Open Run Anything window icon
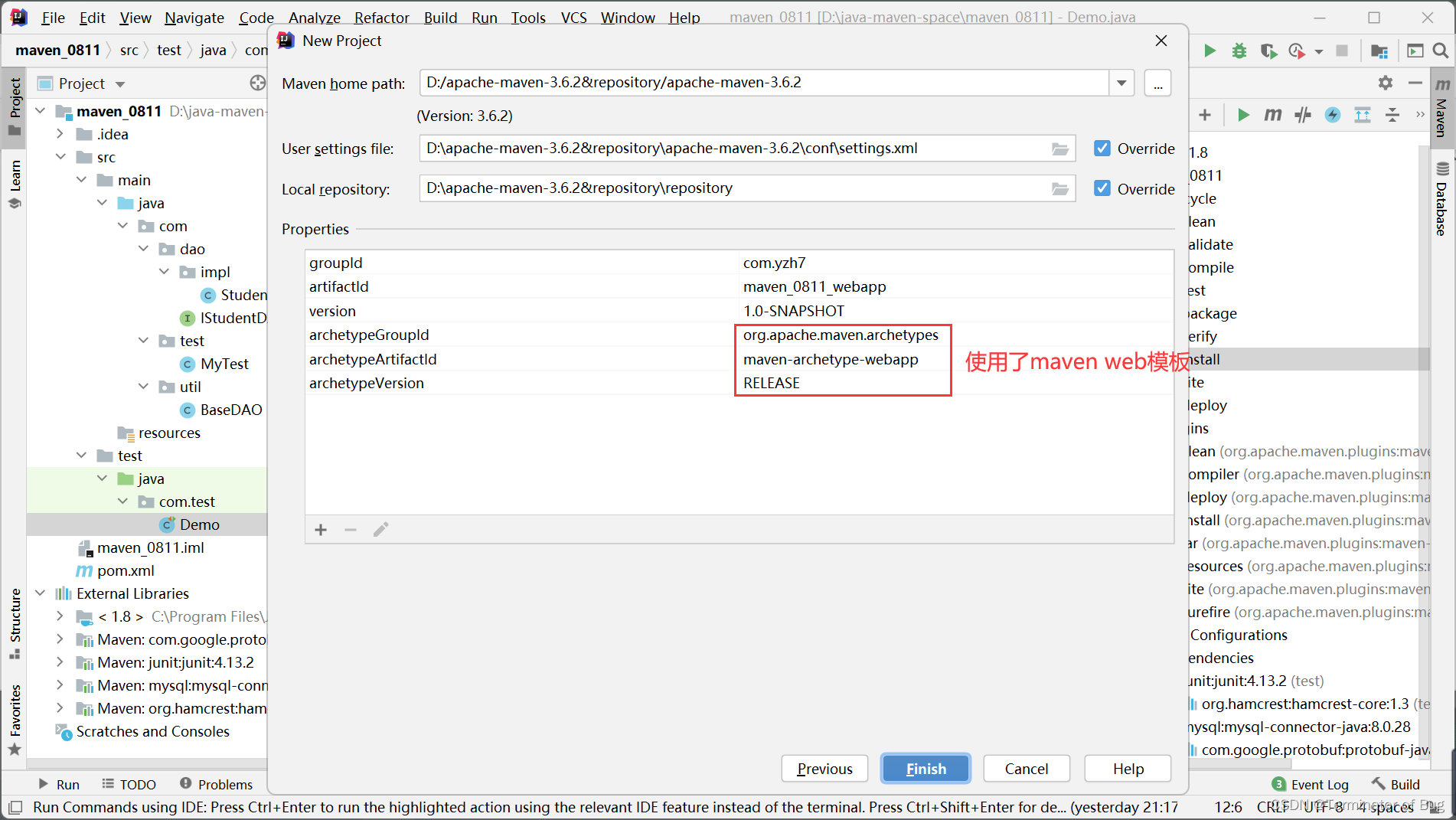The image size is (1456, 820). coord(1415,51)
